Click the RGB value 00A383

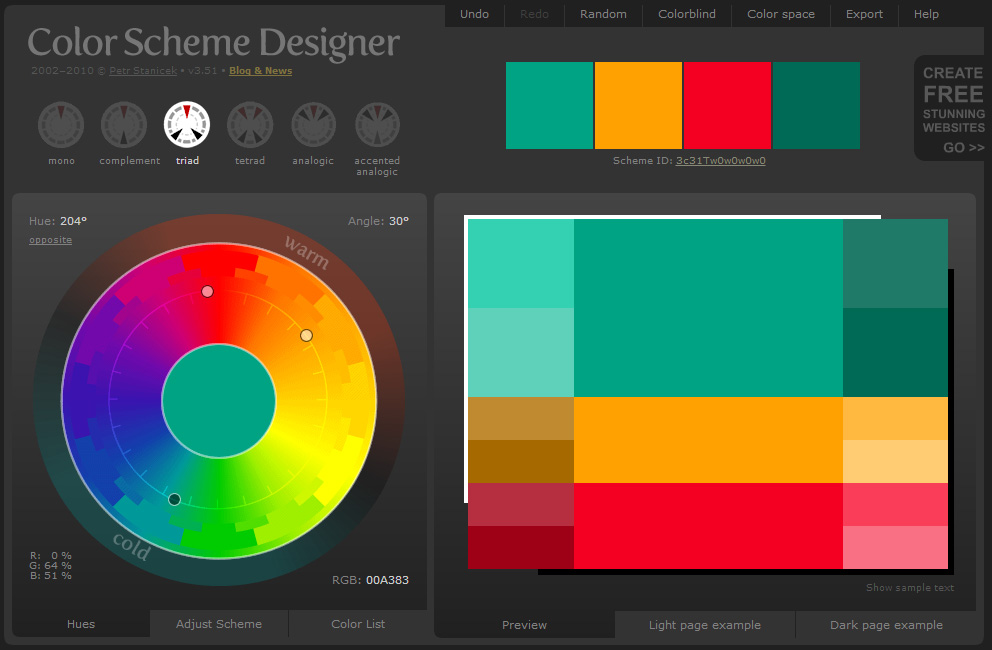click(387, 580)
